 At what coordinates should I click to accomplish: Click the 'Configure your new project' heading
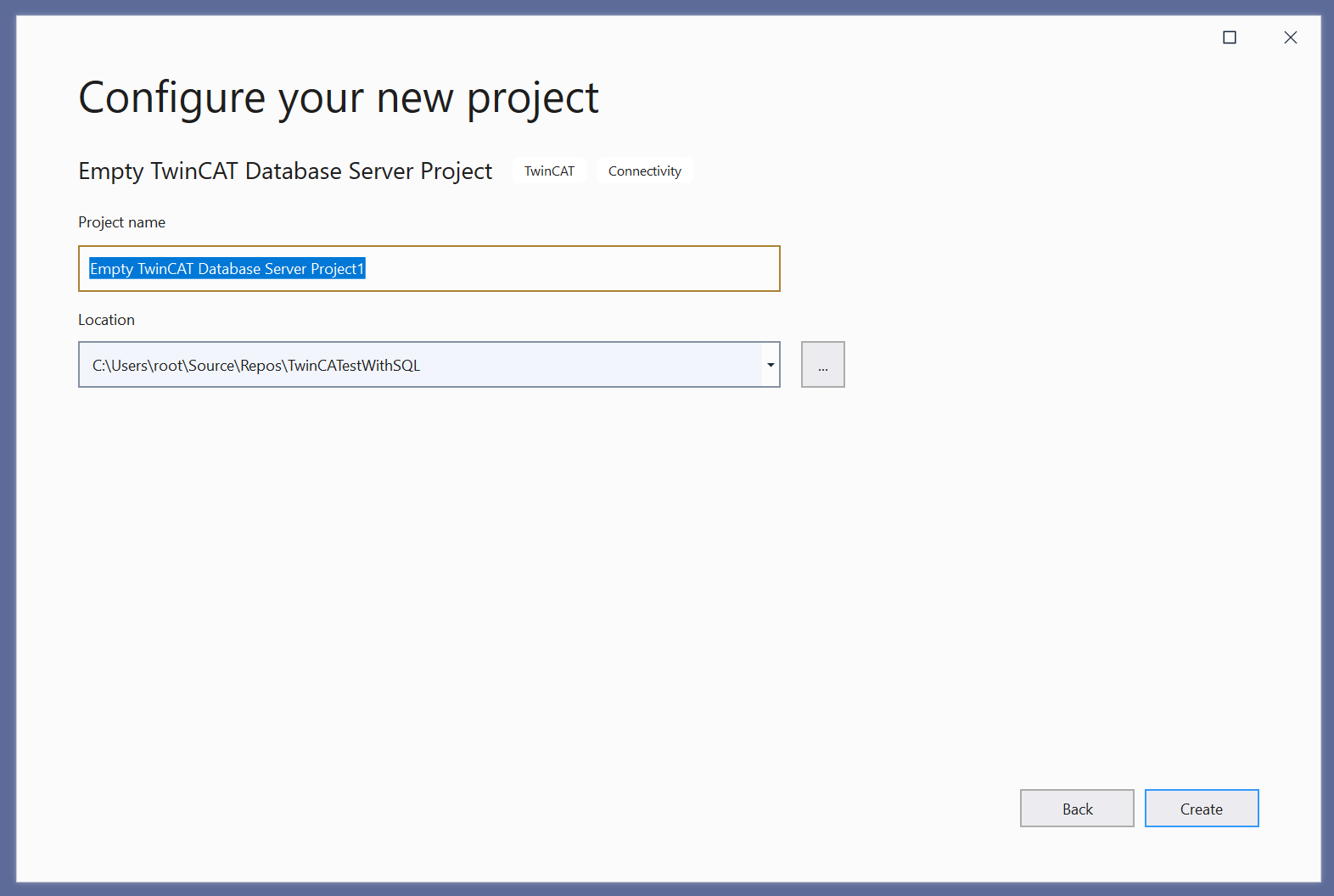tap(339, 98)
